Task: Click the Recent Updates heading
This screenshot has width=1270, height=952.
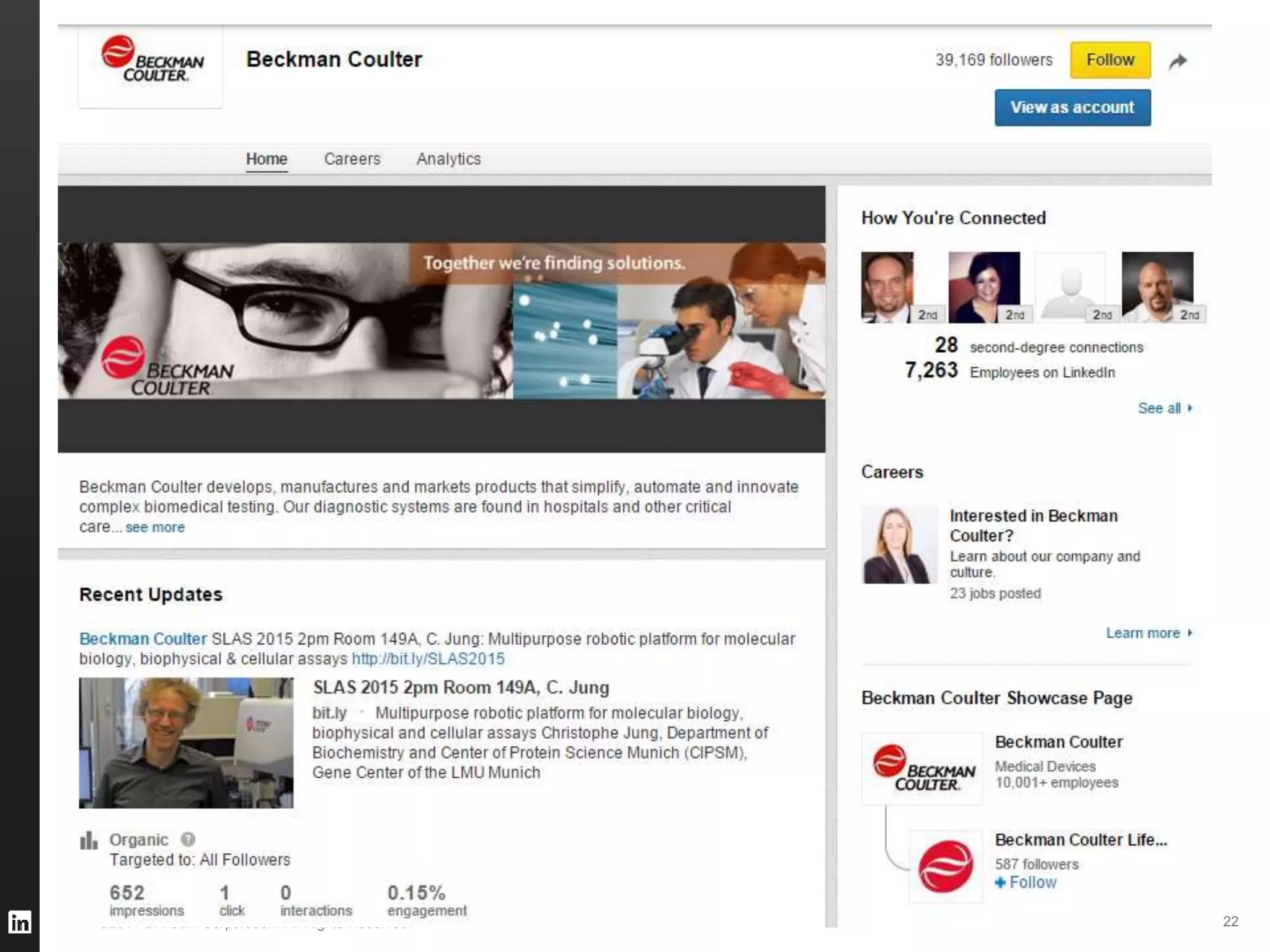Action: pyautogui.click(x=151, y=594)
